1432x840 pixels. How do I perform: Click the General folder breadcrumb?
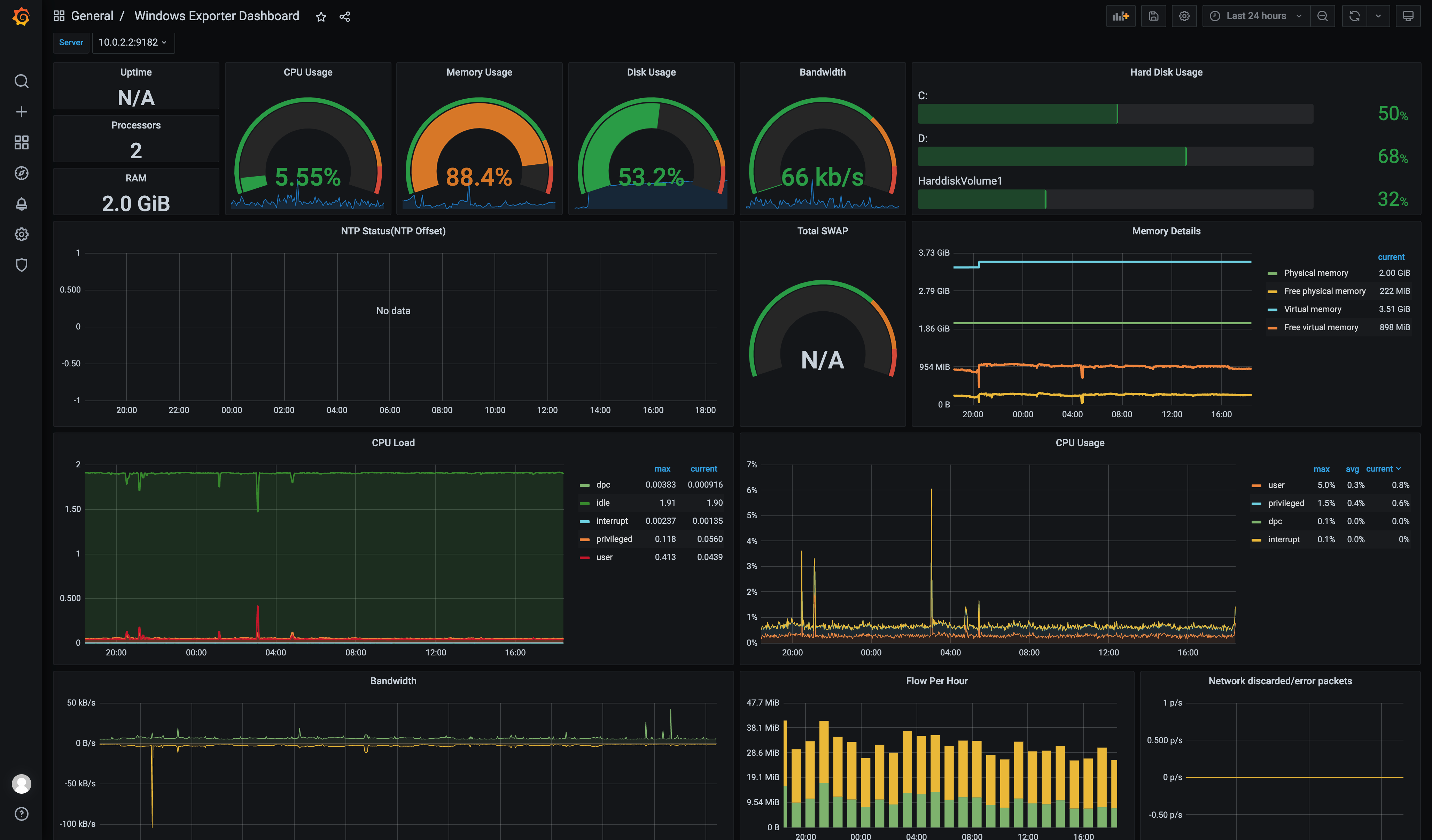click(x=92, y=16)
